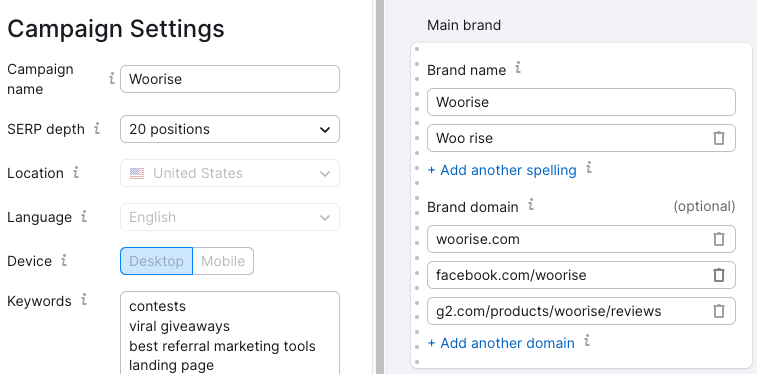Click the info icon next to Location

pos(76,172)
